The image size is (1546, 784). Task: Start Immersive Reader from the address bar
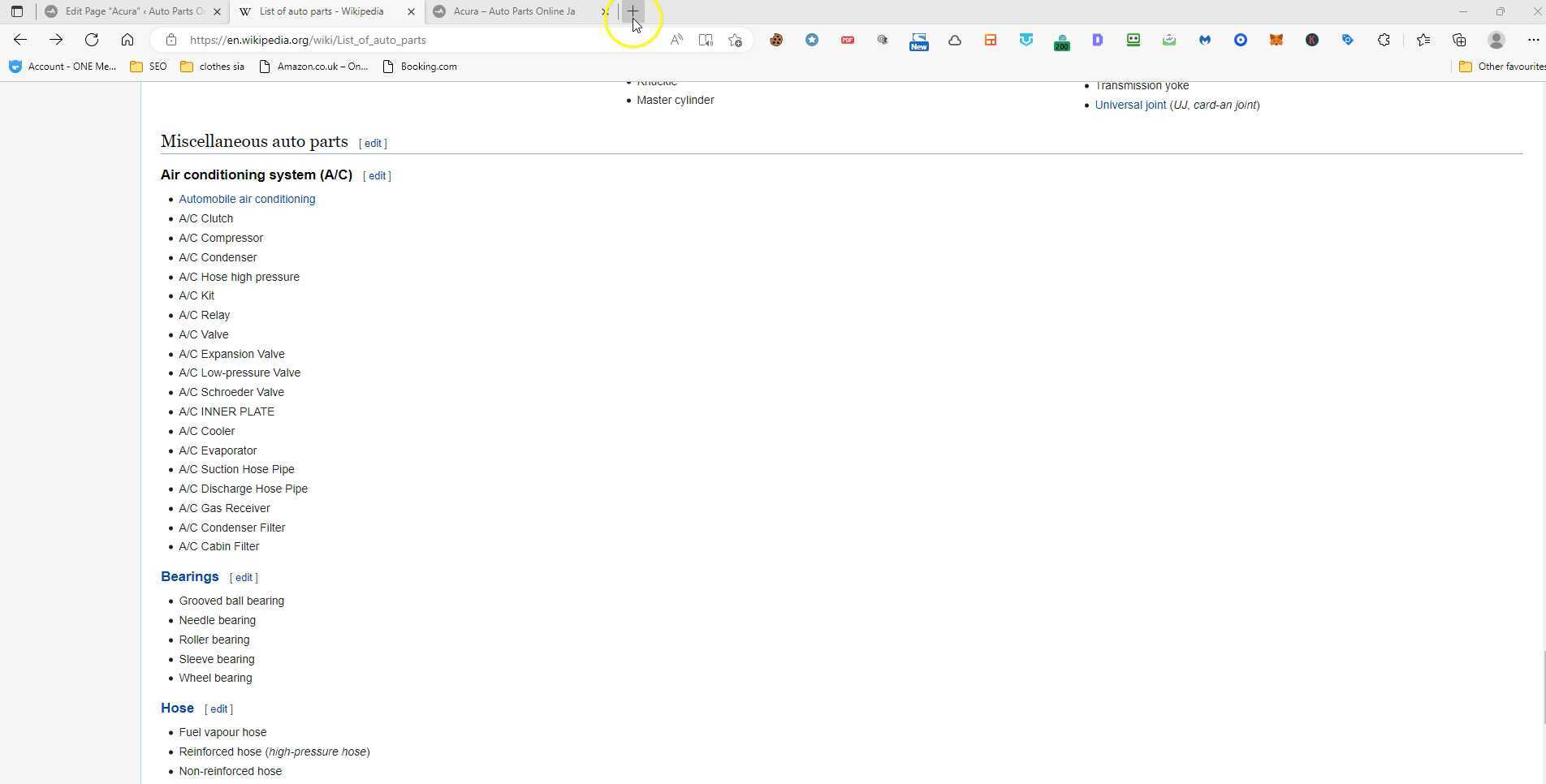(705, 40)
